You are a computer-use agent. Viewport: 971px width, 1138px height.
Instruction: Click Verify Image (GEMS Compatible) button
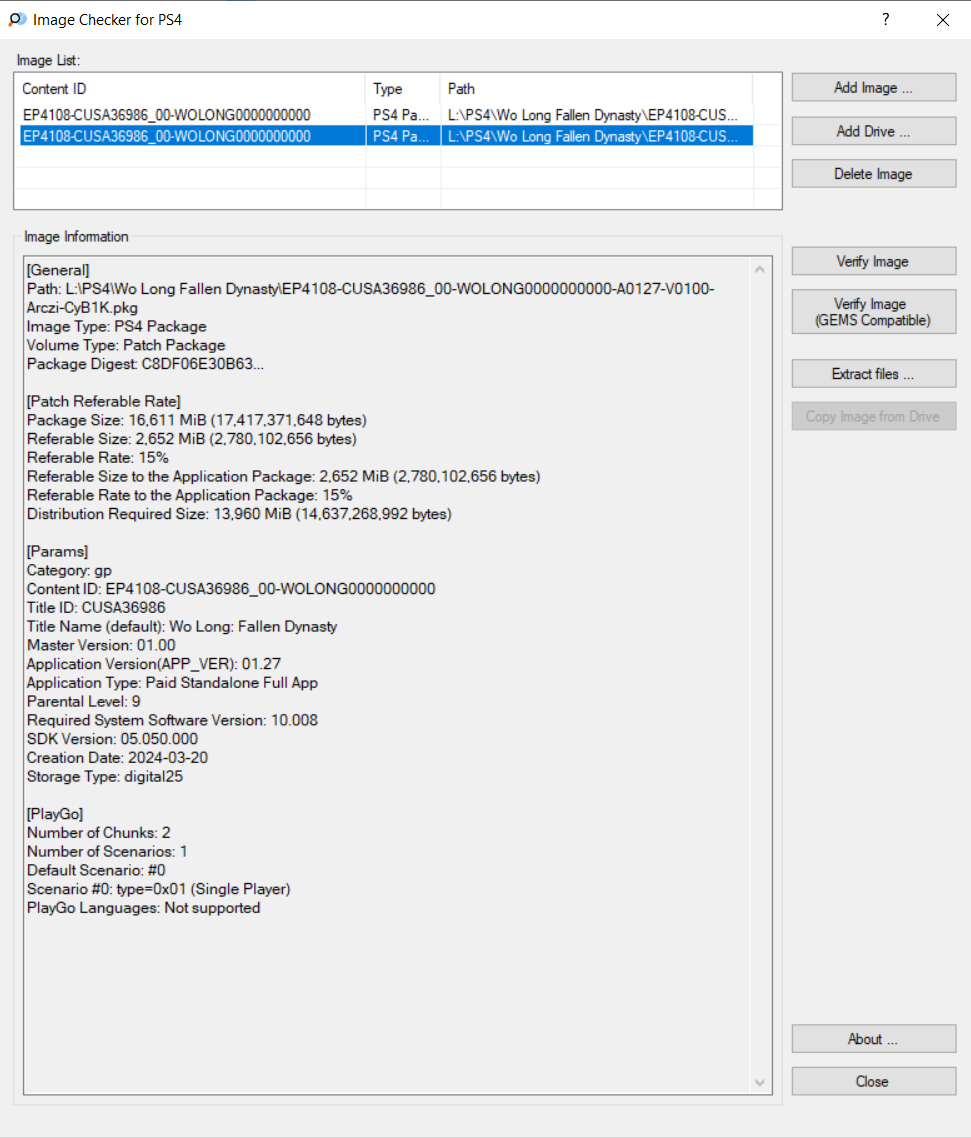[x=874, y=312]
